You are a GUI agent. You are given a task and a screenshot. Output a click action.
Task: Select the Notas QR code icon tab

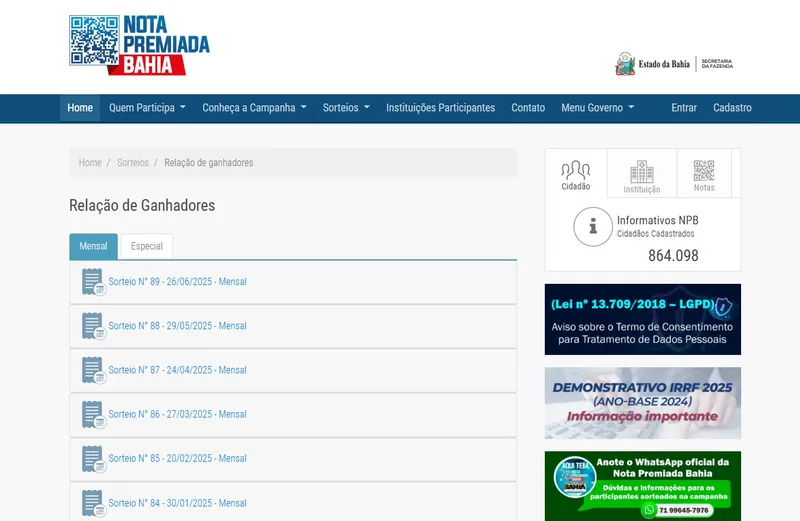pos(704,174)
